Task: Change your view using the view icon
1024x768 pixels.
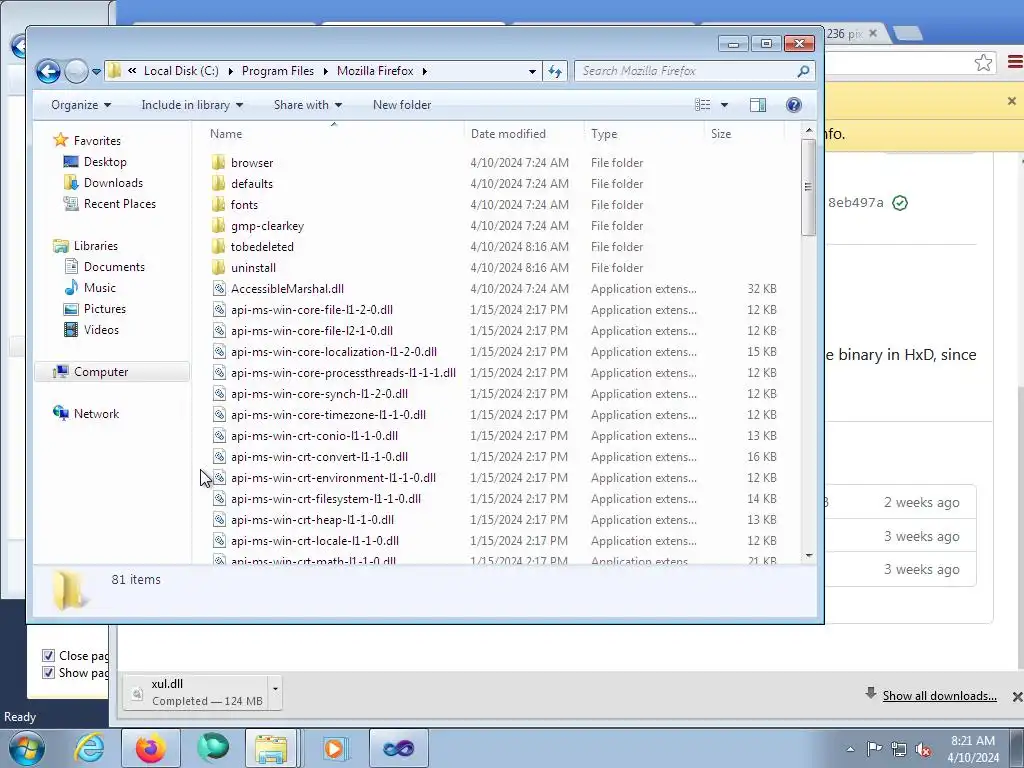Action: (x=703, y=105)
